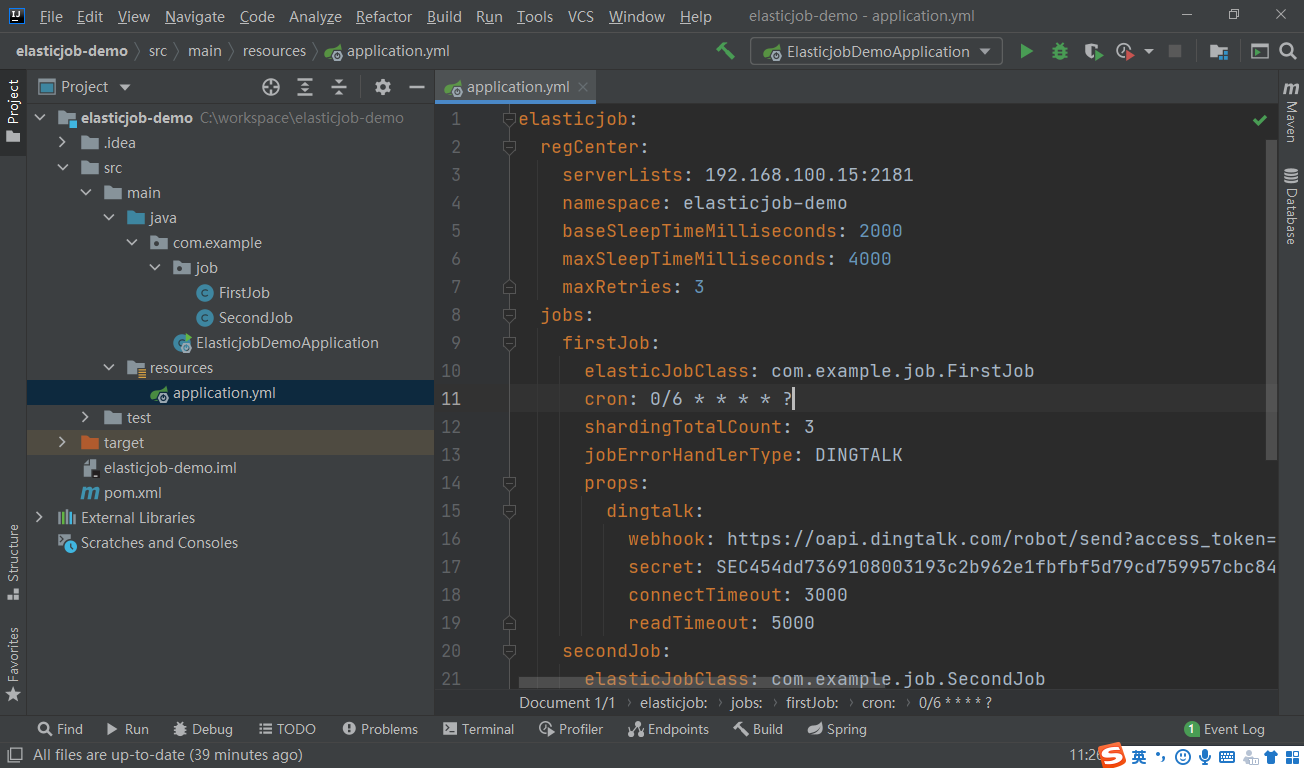Click Expand All in Project panel
This screenshot has width=1304, height=768.
[x=305, y=87]
